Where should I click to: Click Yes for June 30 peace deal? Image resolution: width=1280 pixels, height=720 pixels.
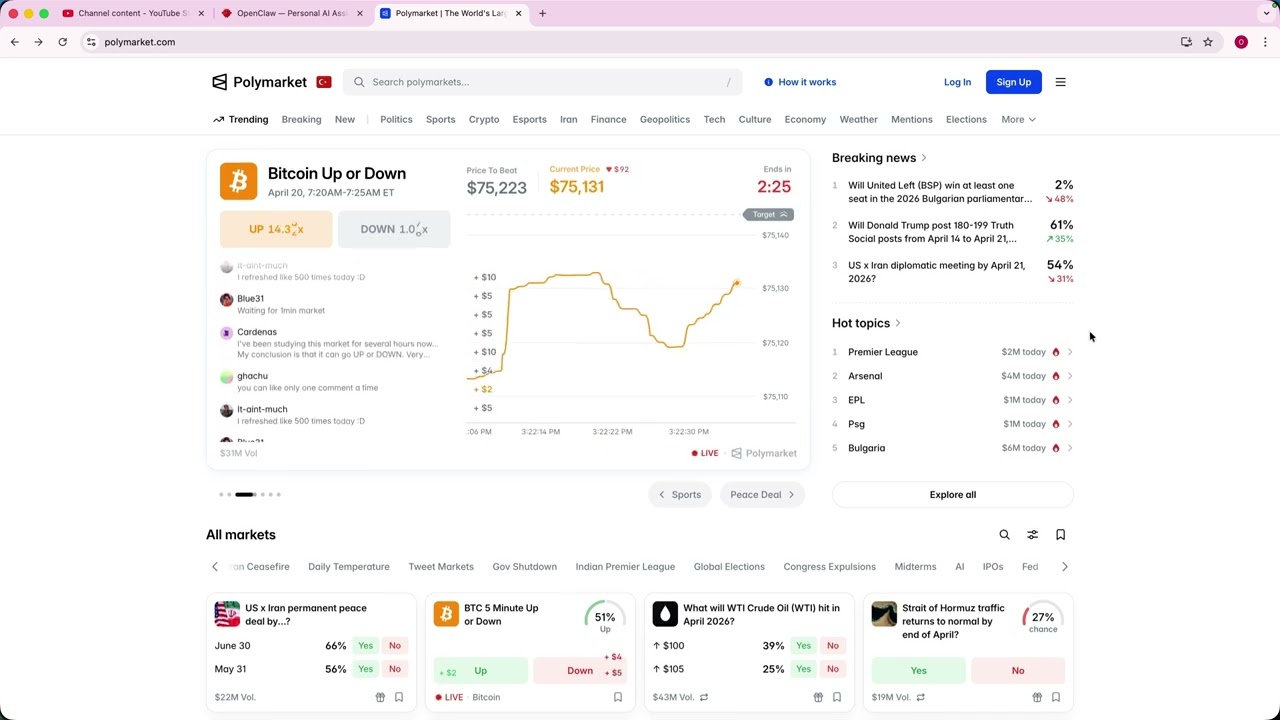[366, 646]
